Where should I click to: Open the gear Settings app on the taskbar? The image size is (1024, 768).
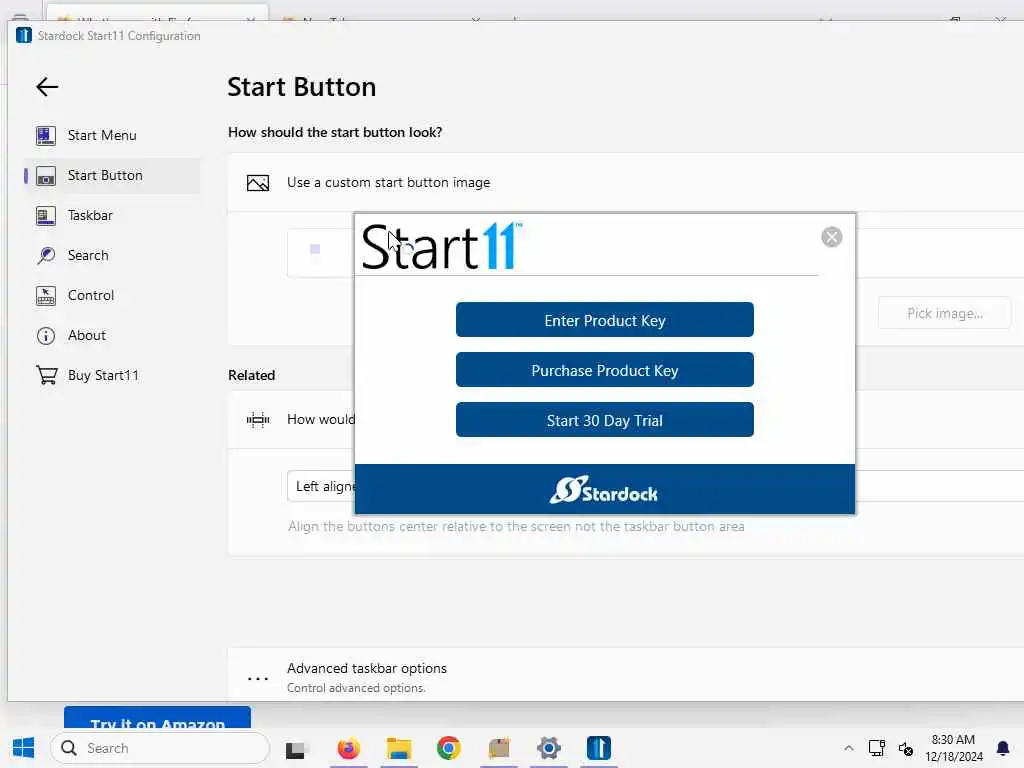click(x=549, y=748)
